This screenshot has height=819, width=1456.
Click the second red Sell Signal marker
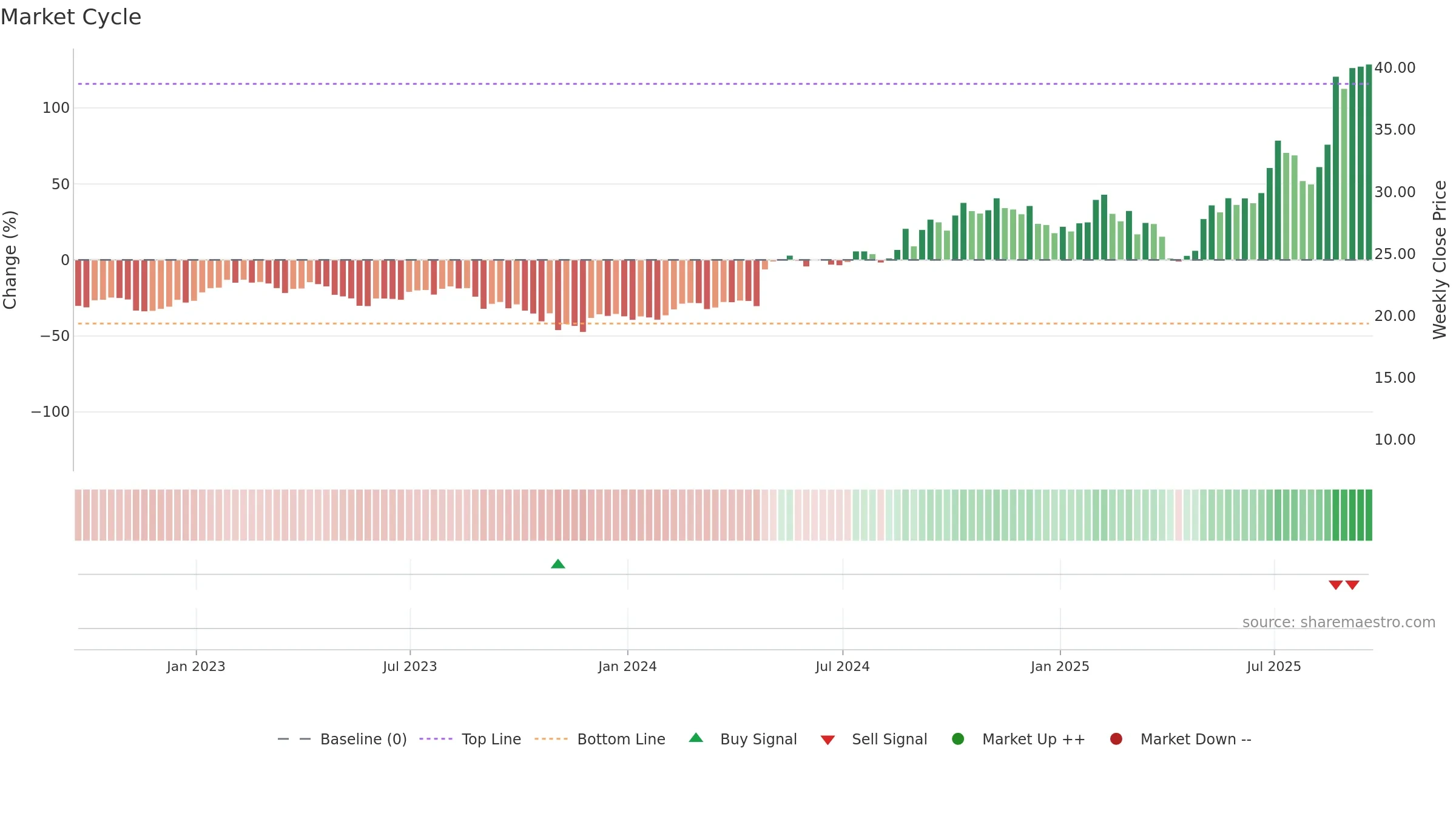pyautogui.click(x=1352, y=585)
